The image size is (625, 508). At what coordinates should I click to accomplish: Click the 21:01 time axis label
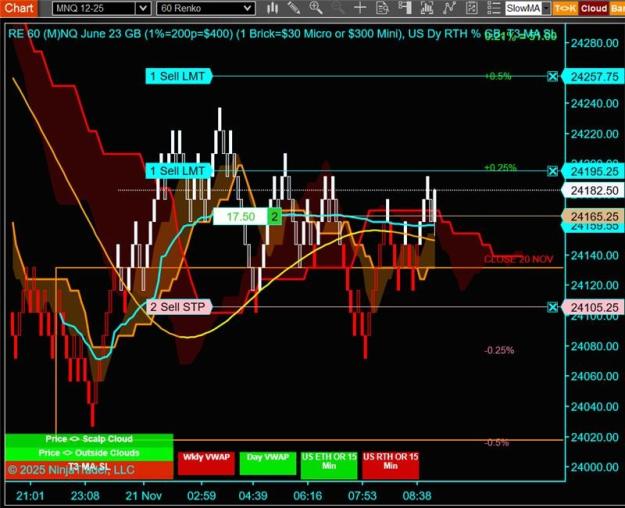point(30,496)
